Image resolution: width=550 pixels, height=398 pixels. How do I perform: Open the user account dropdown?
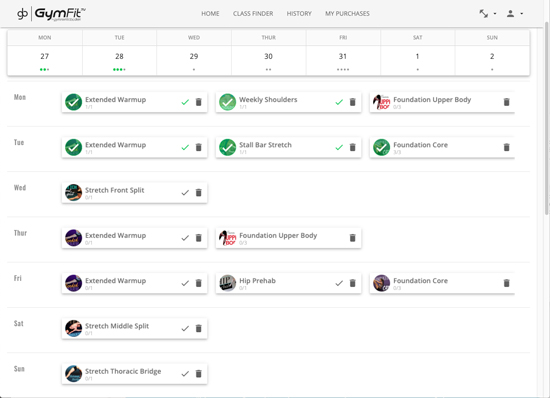(515, 14)
